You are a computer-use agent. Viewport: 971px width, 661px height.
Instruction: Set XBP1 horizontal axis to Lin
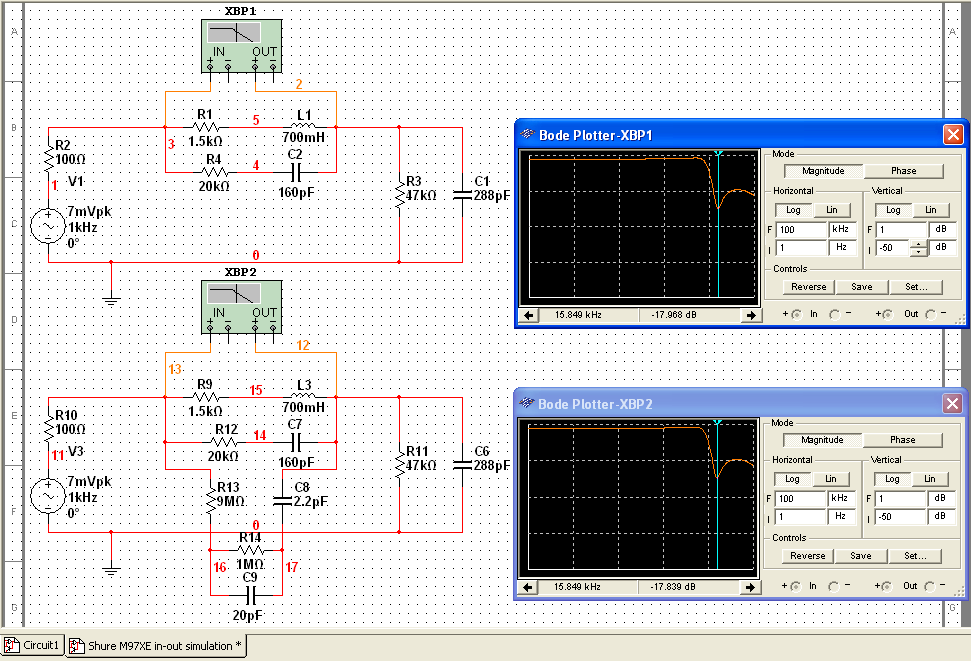pyautogui.click(x=832, y=210)
